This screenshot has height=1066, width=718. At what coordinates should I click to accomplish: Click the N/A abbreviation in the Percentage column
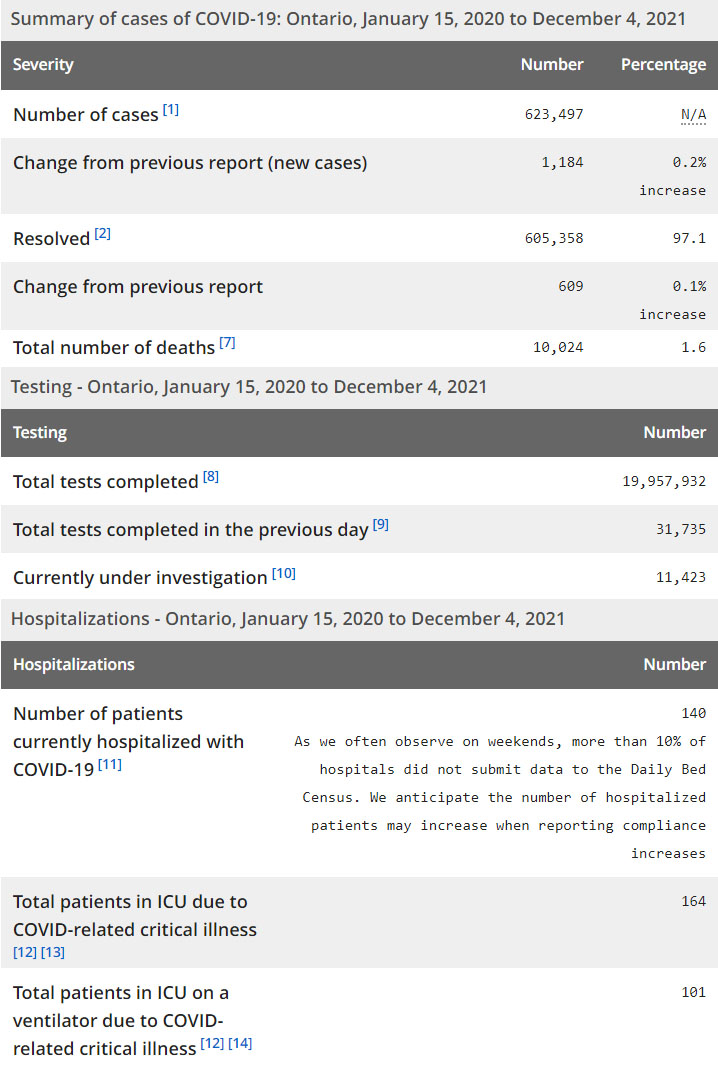point(693,115)
